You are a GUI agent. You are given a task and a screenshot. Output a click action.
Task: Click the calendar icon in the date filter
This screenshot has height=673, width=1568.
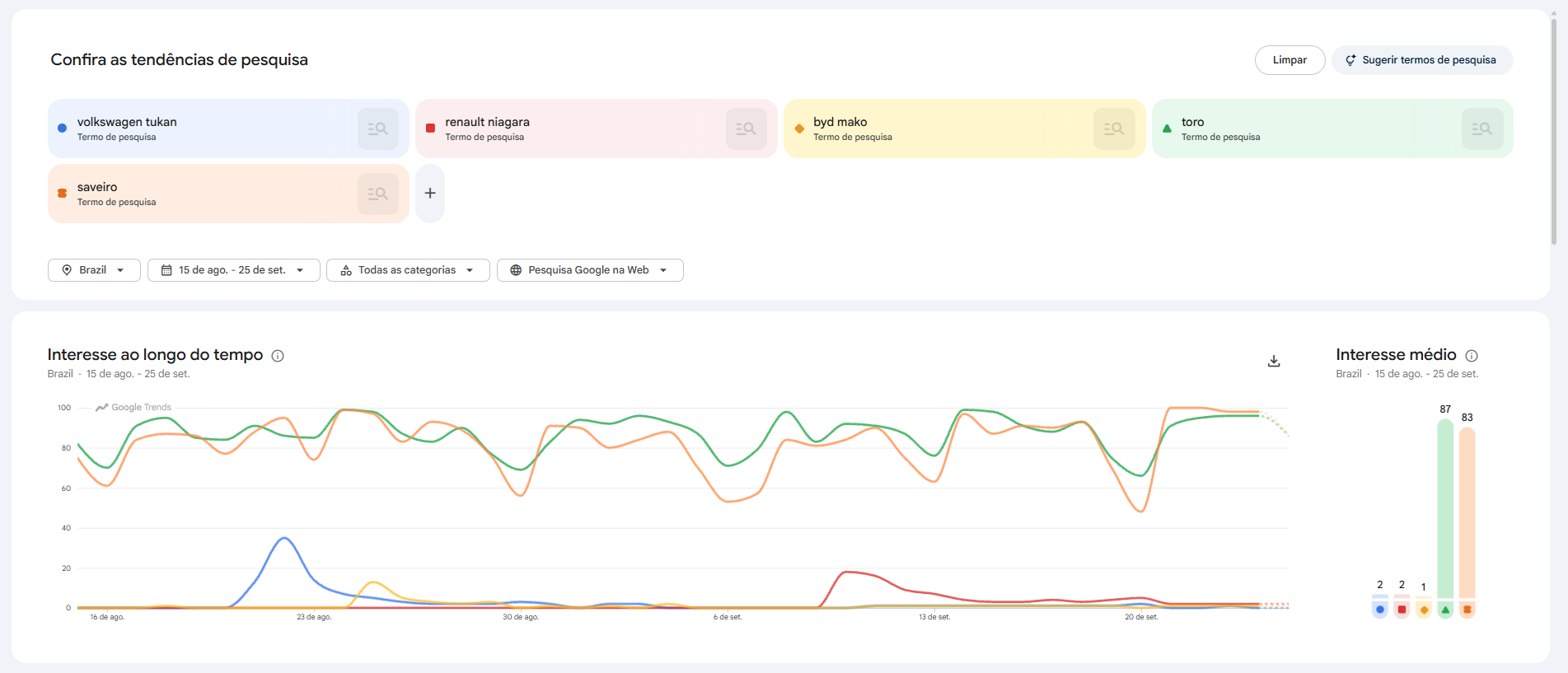tap(166, 270)
